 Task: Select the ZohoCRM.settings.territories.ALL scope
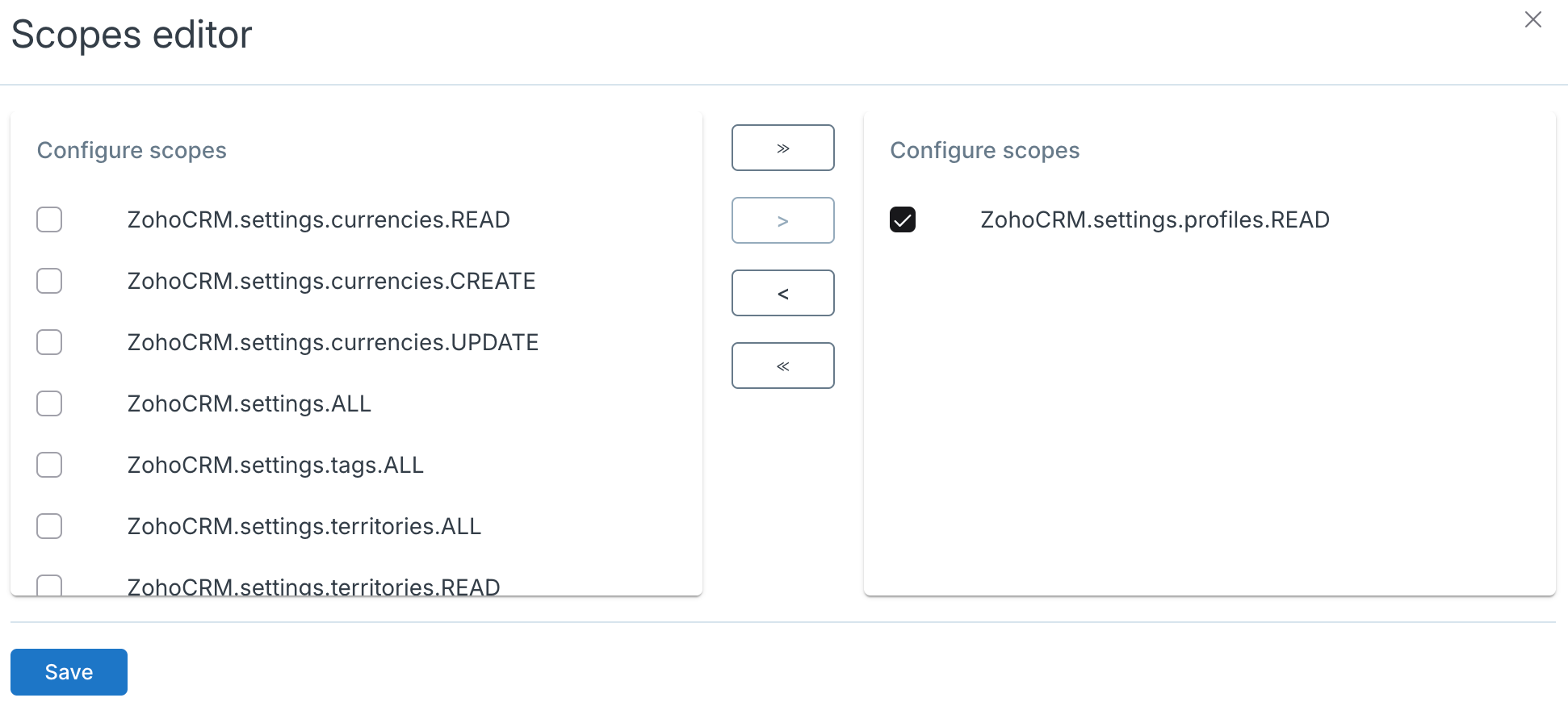[x=49, y=526]
